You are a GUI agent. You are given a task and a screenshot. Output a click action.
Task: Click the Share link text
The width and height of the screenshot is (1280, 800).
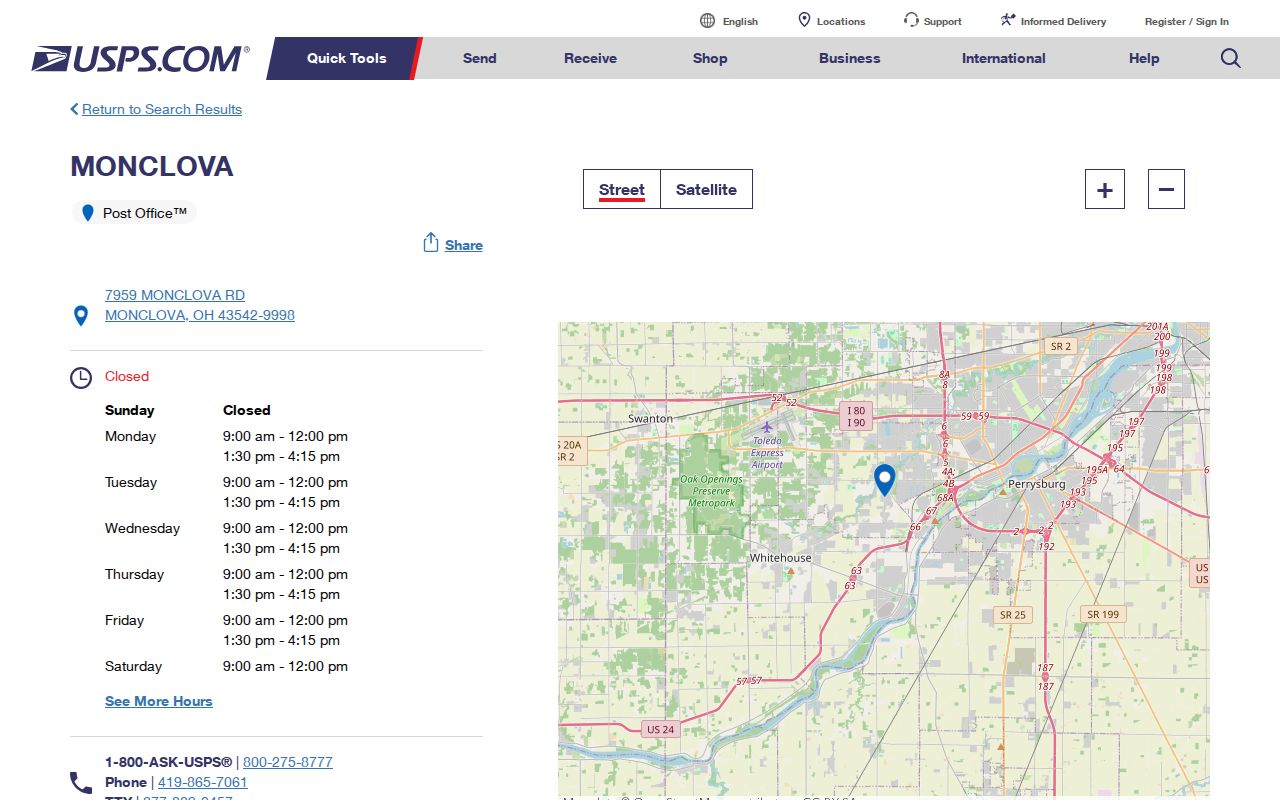coord(464,245)
